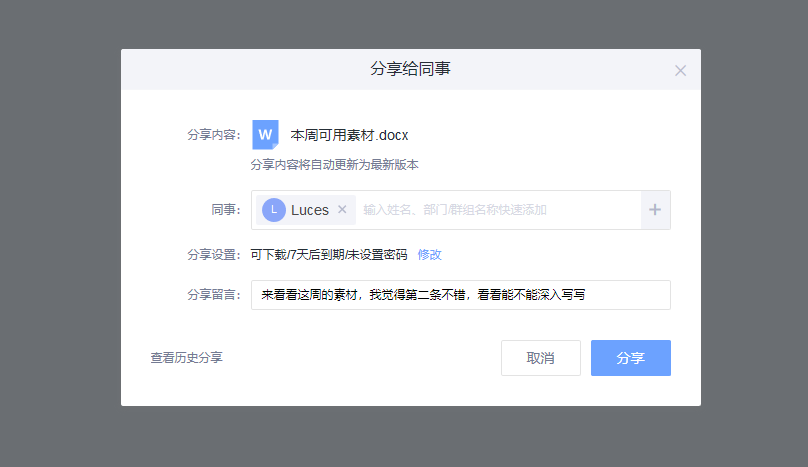Viewport: 808px width, 467px height.
Task: Click the Word document file icon
Action: click(265, 134)
